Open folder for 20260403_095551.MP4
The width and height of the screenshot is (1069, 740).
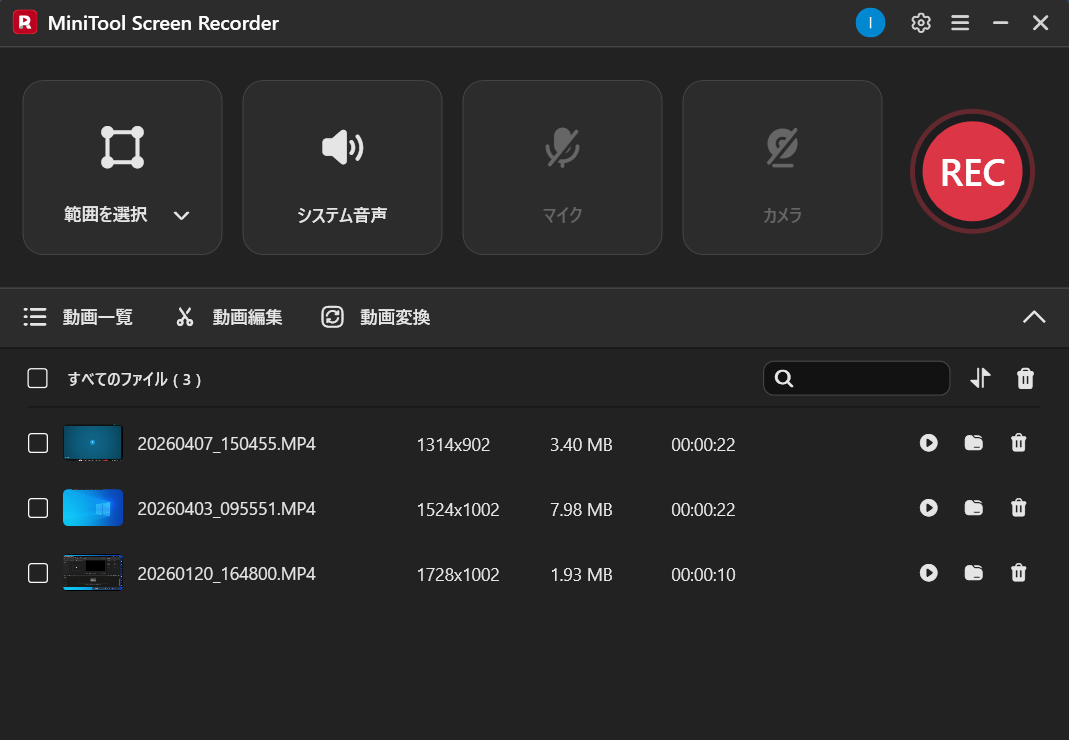coord(974,508)
